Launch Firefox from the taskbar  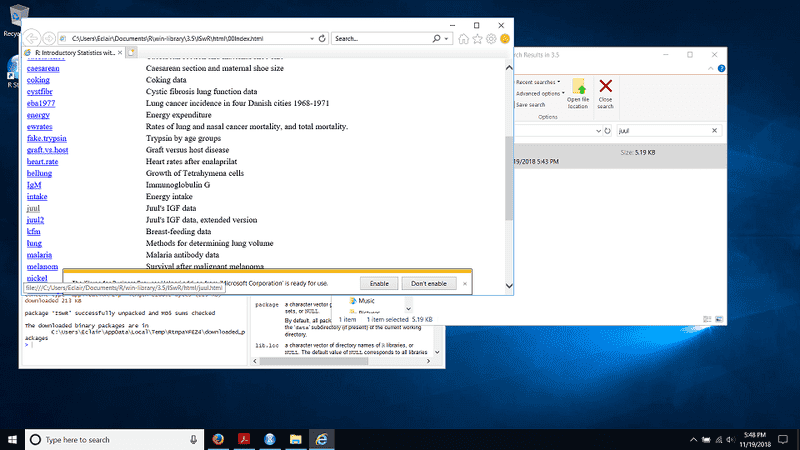pos(216,439)
